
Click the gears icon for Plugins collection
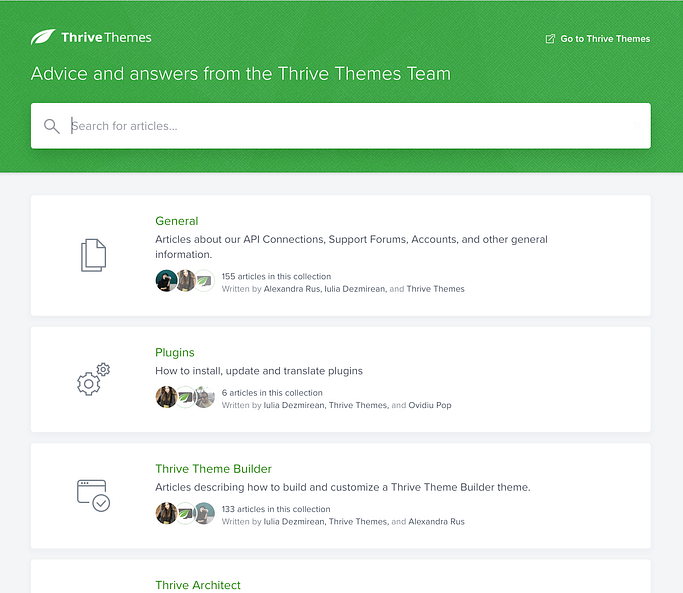point(93,379)
